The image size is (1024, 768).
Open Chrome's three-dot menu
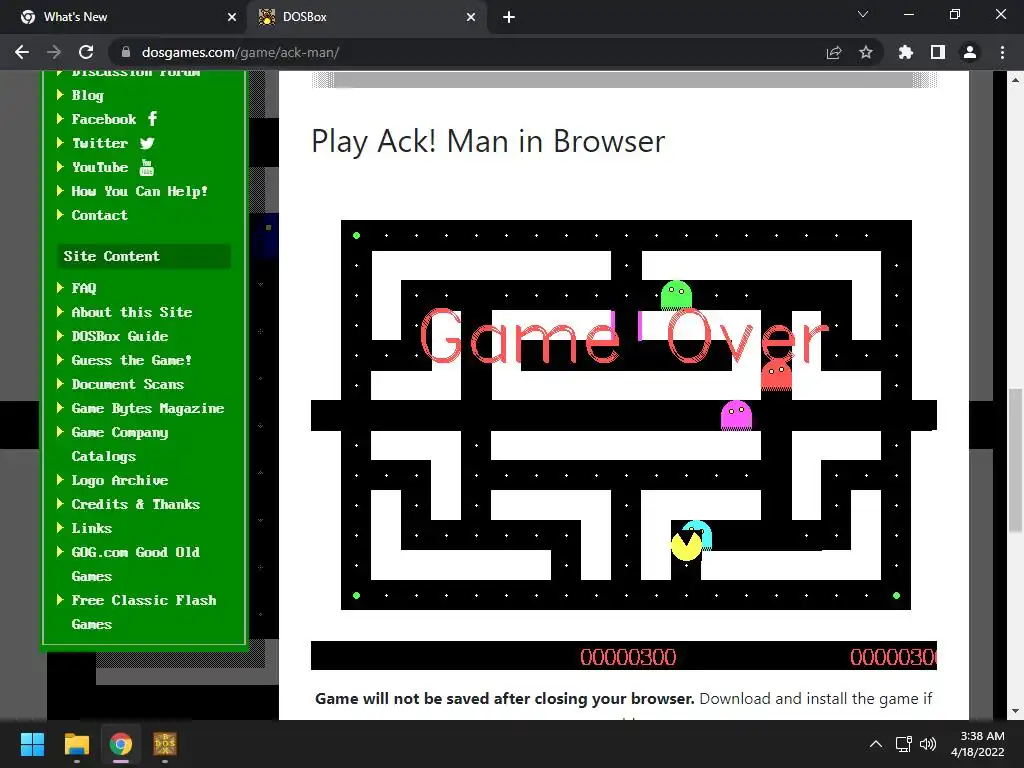(1002, 52)
